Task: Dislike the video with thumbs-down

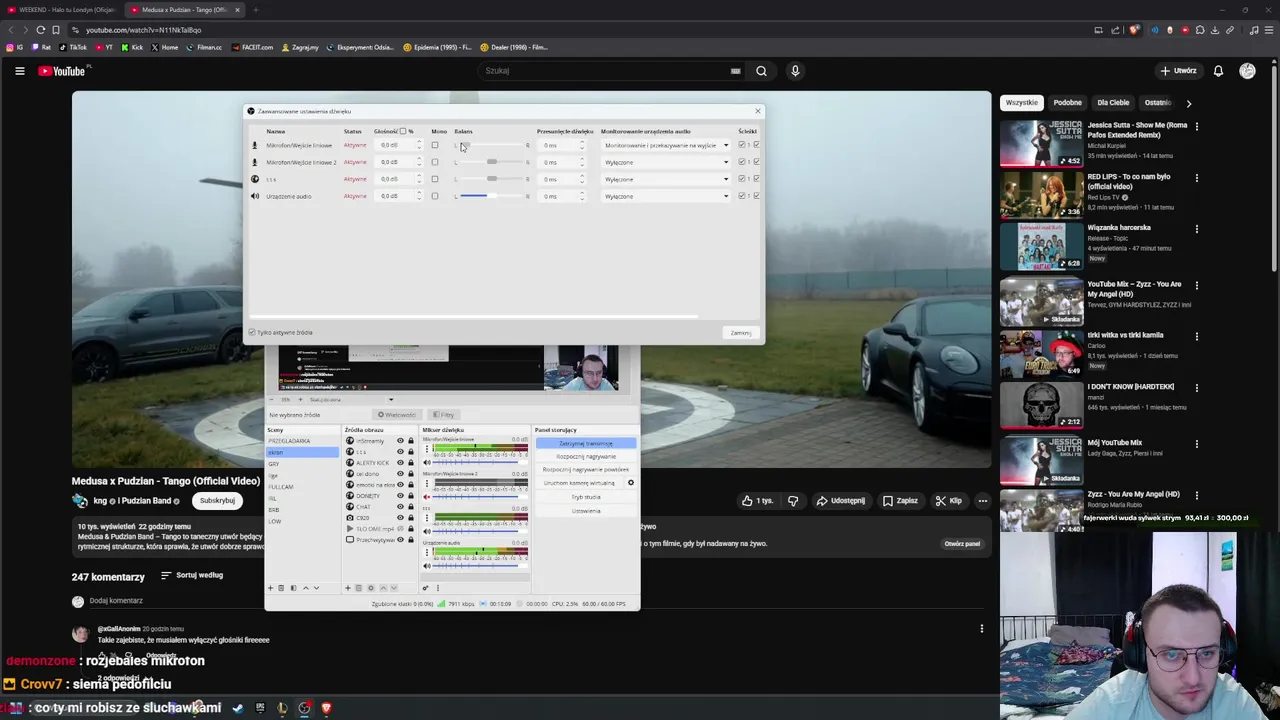Action: [x=793, y=501]
